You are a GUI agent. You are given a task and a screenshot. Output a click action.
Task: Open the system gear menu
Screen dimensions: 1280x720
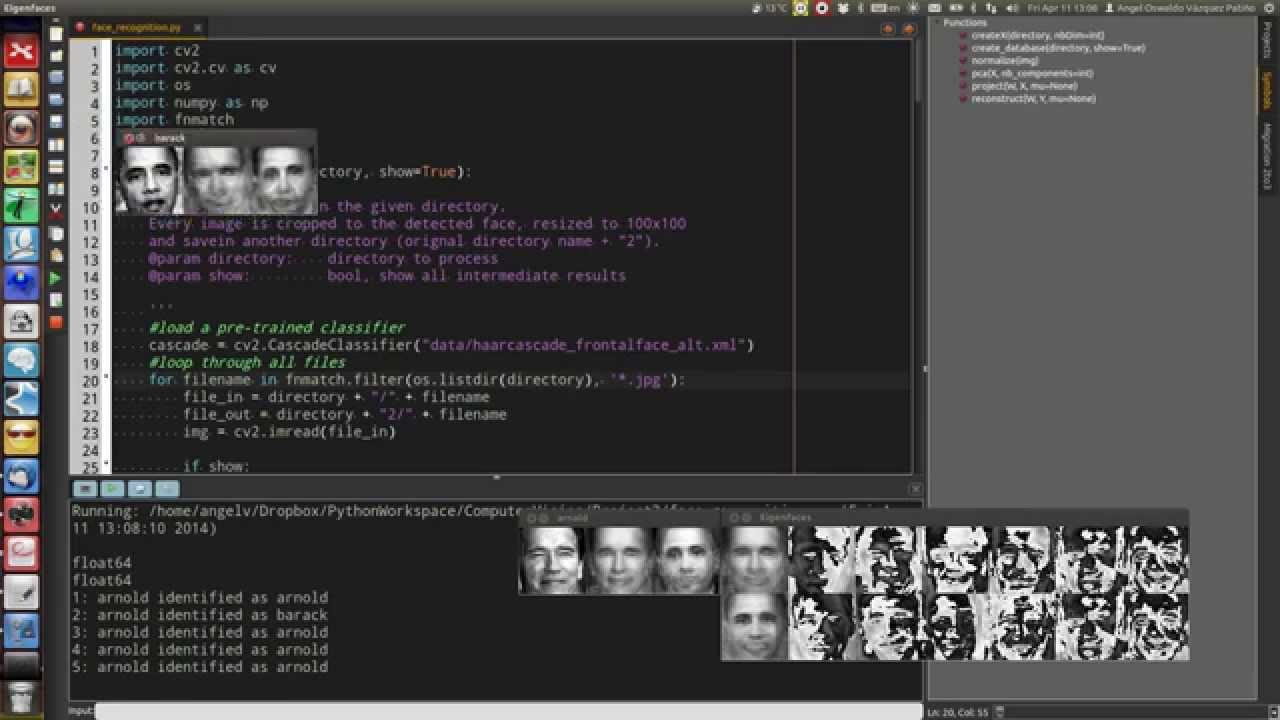tap(1269, 8)
